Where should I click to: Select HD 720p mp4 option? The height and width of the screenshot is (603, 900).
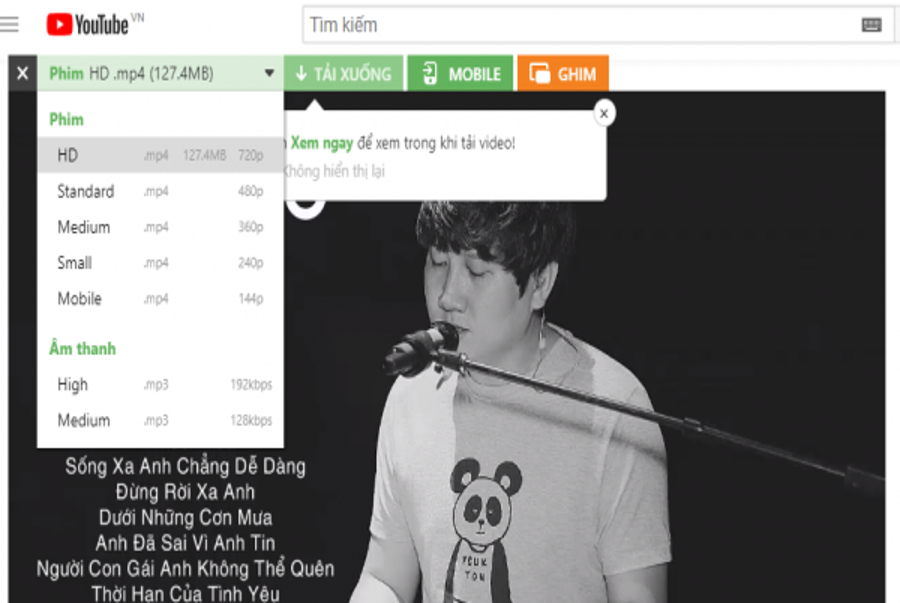pyautogui.click(x=160, y=155)
